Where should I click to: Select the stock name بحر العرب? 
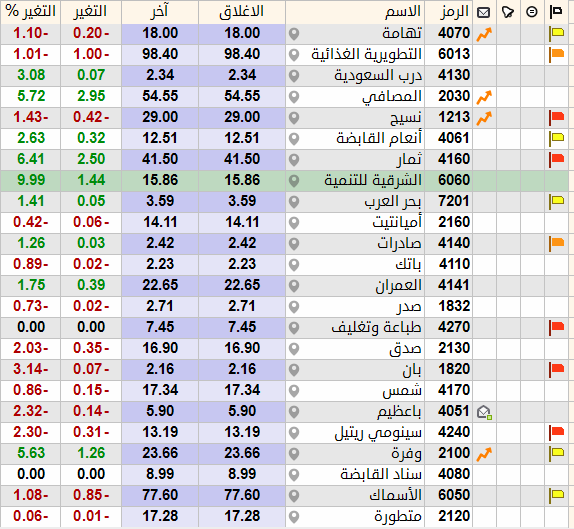pyautogui.click(x=393, y=201)
